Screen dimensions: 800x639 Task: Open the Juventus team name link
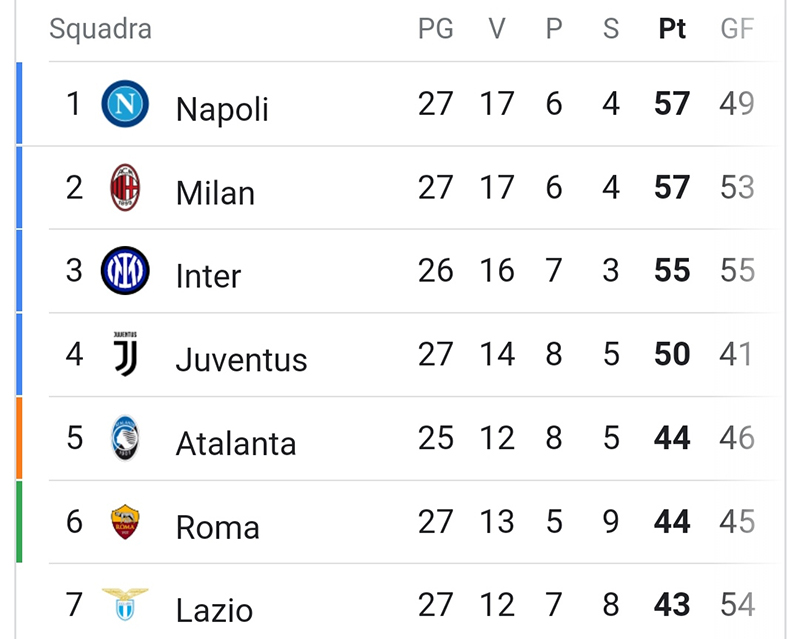(x=241, y=359)
